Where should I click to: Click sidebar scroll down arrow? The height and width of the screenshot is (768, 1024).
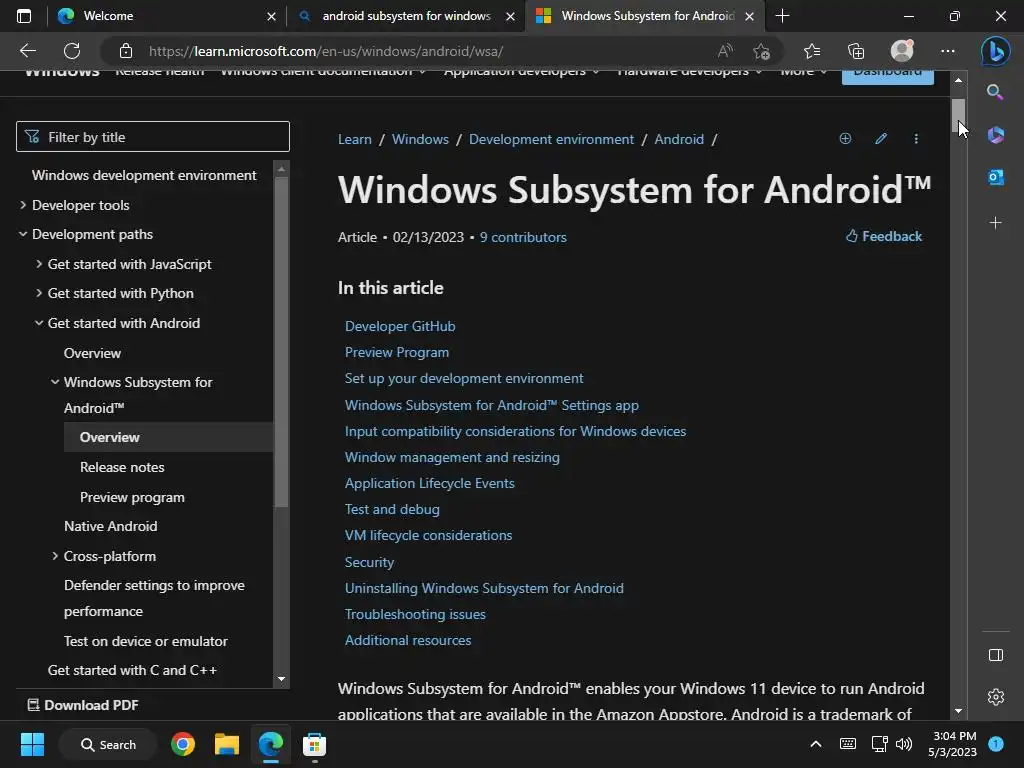coord(281,679)
